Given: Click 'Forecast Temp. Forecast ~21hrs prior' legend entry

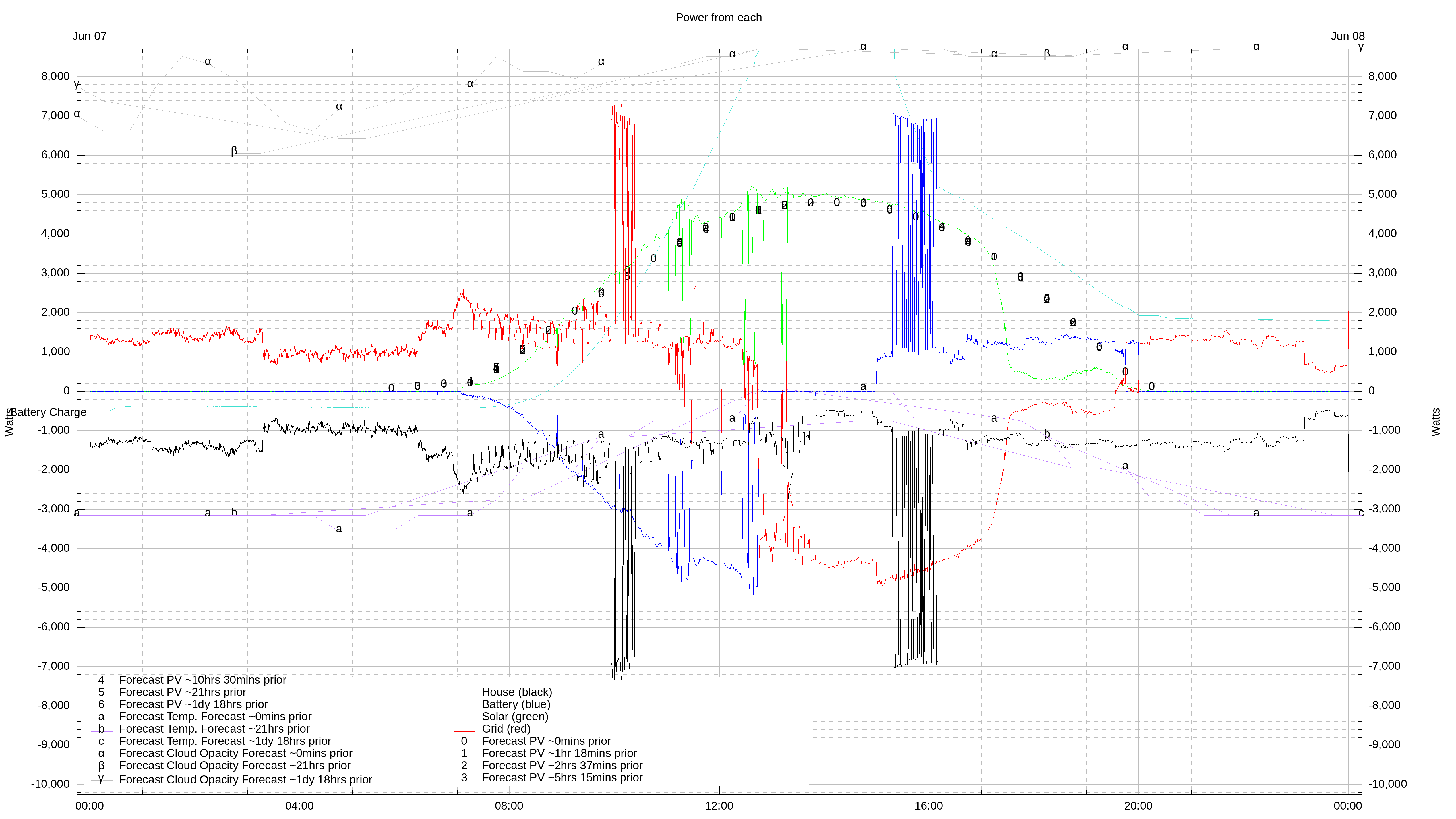Looking at the screenshot, I should 214,729.
